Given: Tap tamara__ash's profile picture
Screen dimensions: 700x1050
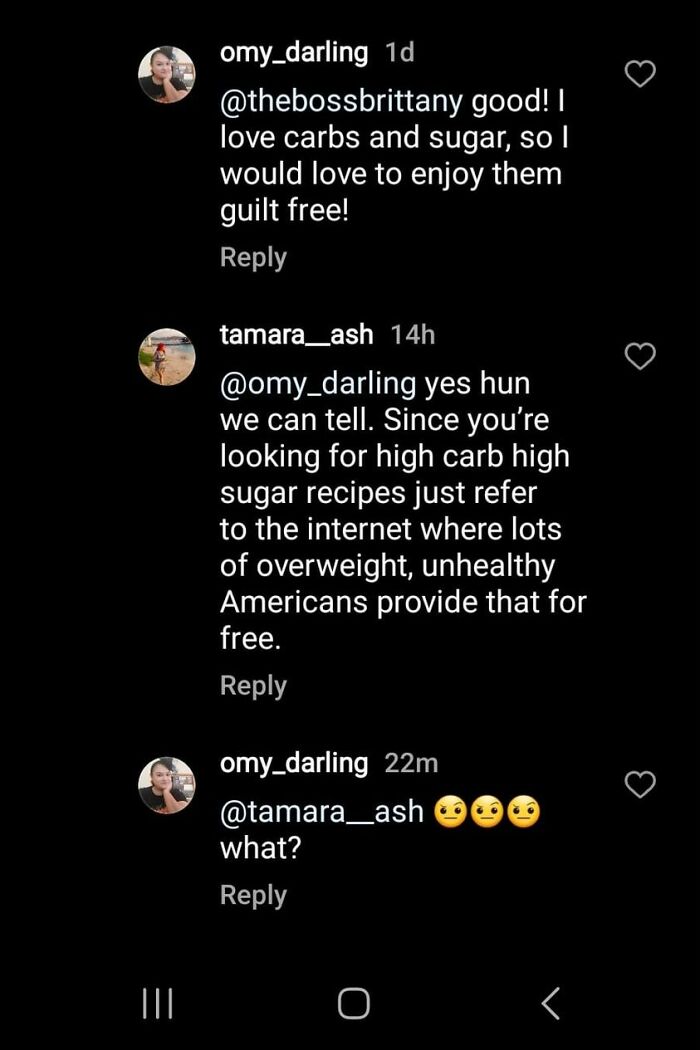Looking at the screenshot, I should coord(167,356).
